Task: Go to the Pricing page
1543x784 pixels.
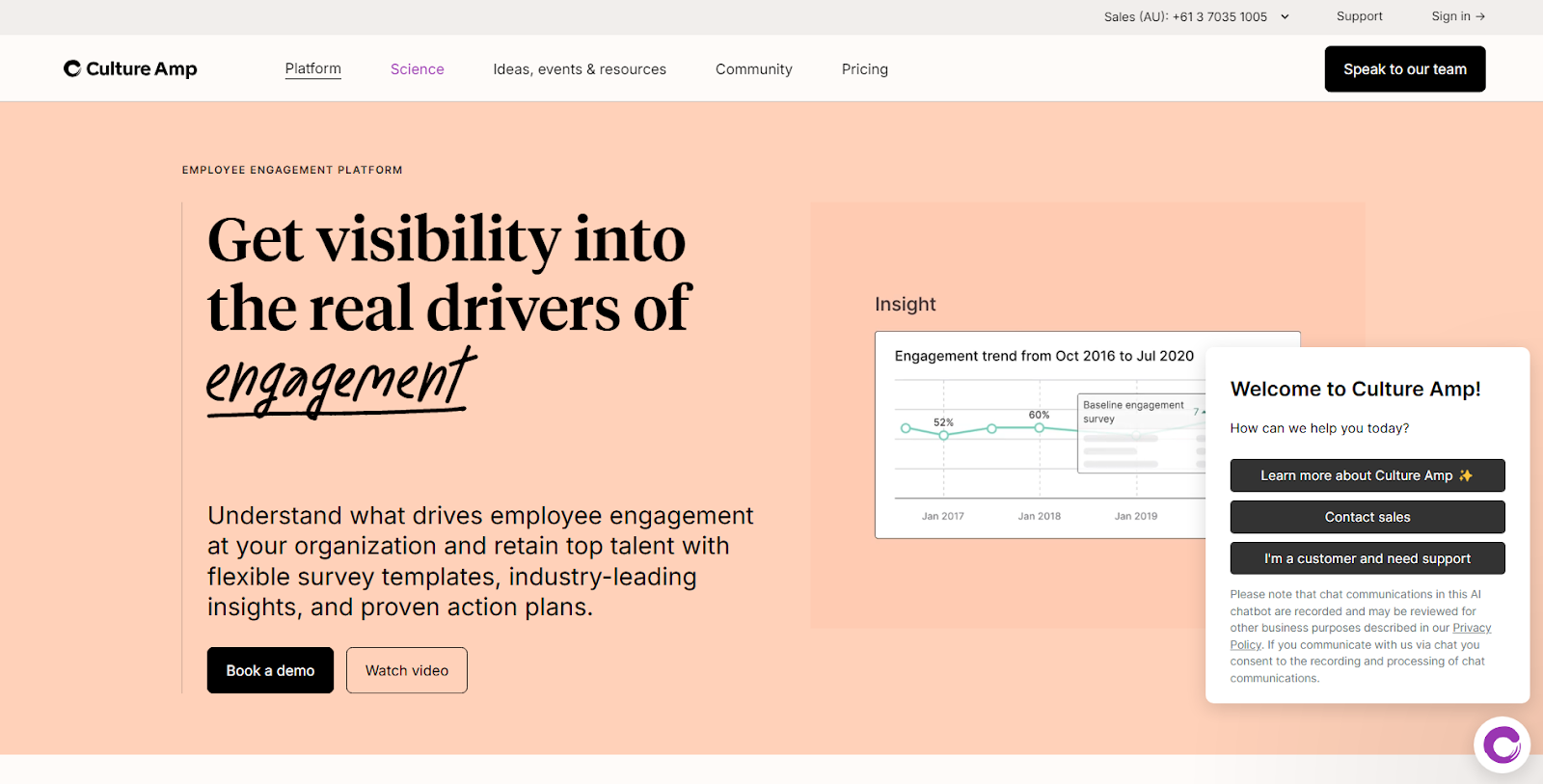Action: tap(865, 69)
